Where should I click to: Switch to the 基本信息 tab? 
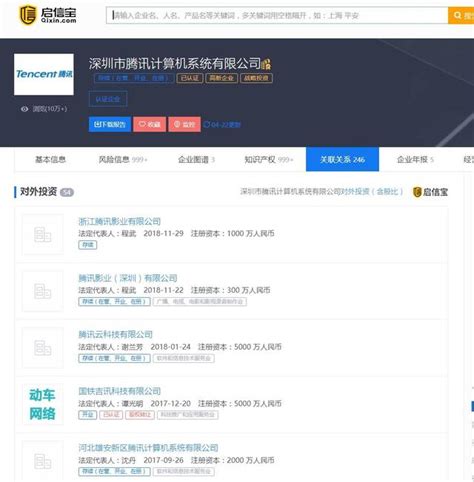click(50, 160)
